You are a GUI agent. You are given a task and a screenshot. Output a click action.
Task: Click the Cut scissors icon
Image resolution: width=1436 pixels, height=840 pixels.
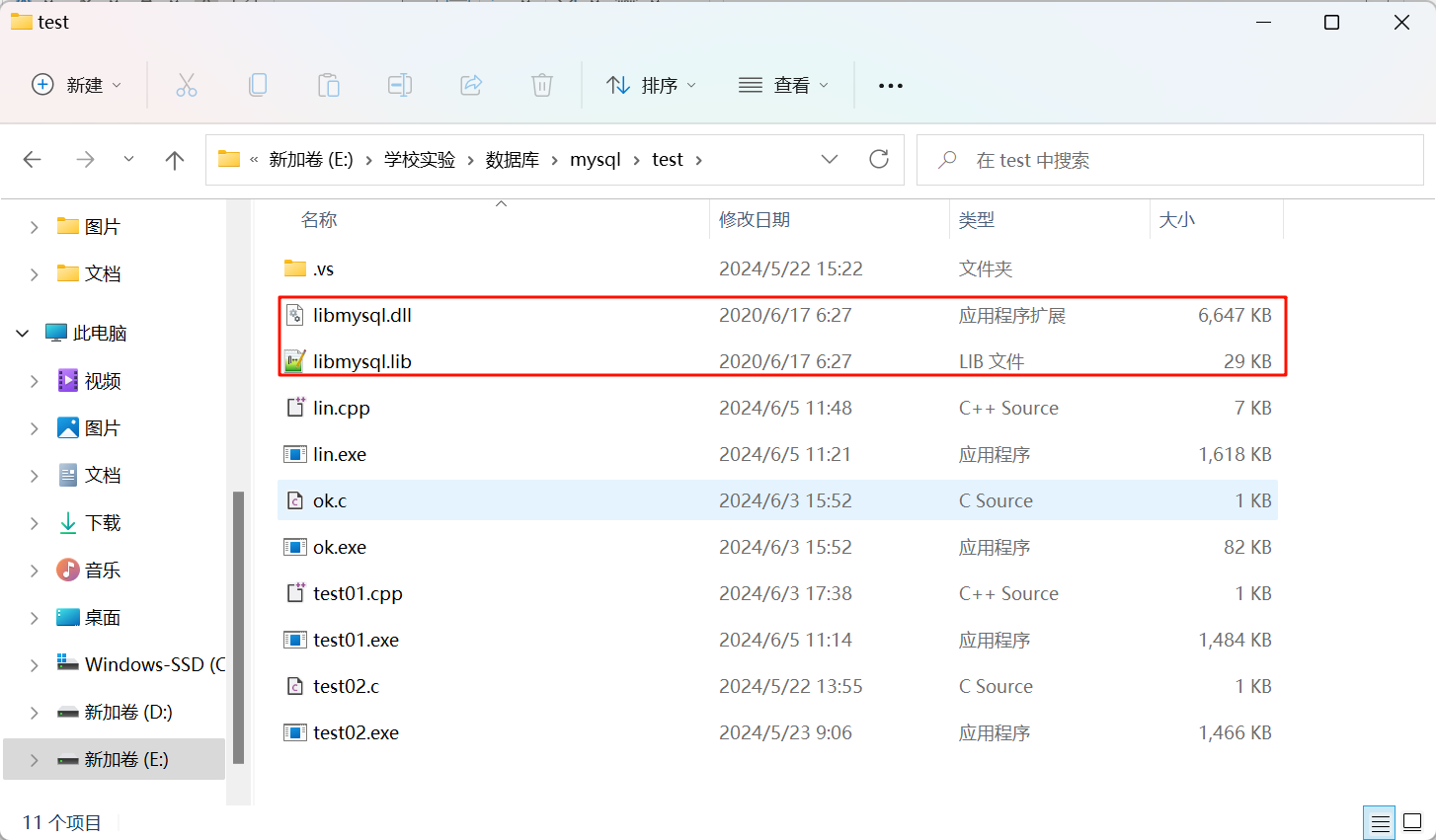187,85
